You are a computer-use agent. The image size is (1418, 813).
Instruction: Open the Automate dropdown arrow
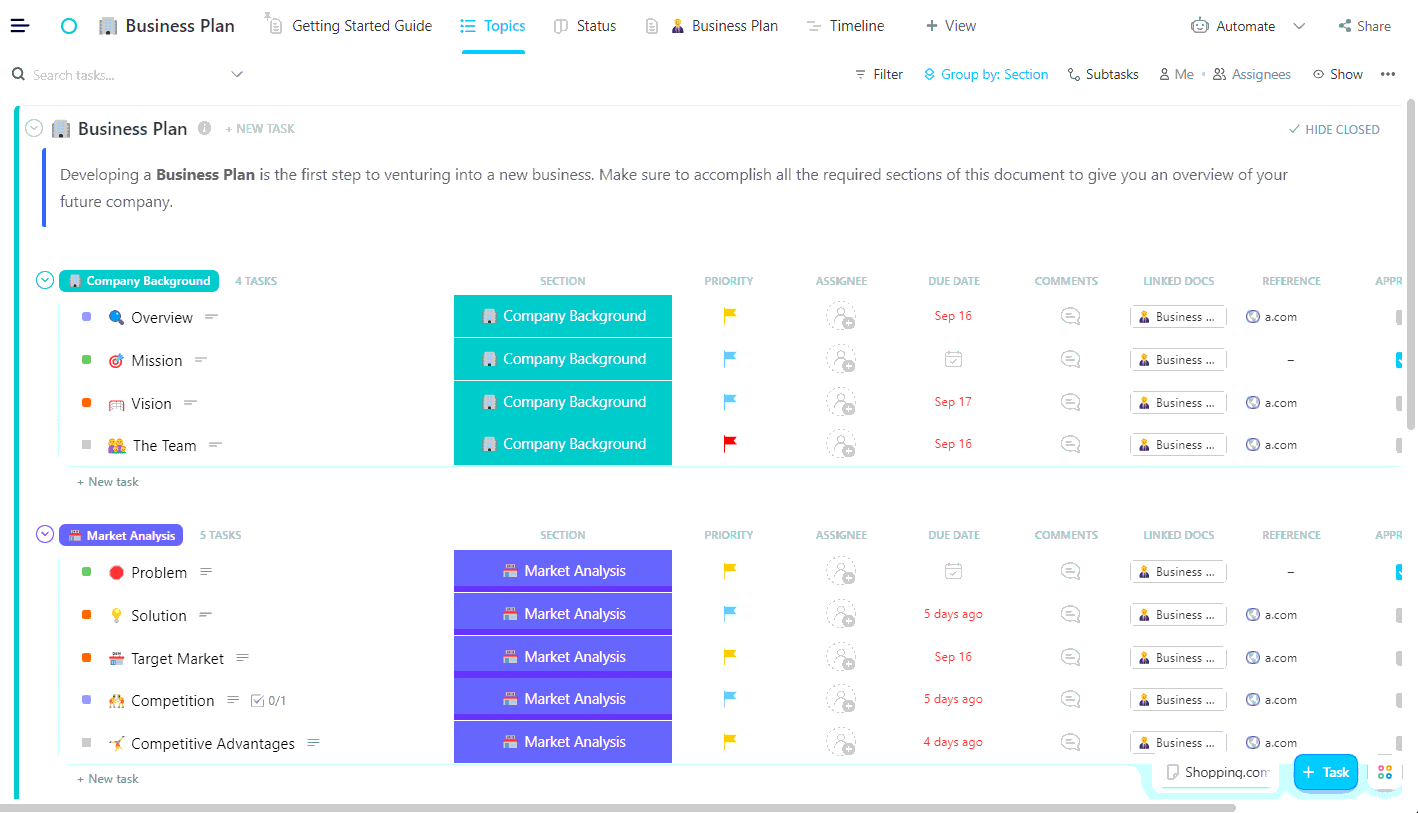pos(1299,26)
